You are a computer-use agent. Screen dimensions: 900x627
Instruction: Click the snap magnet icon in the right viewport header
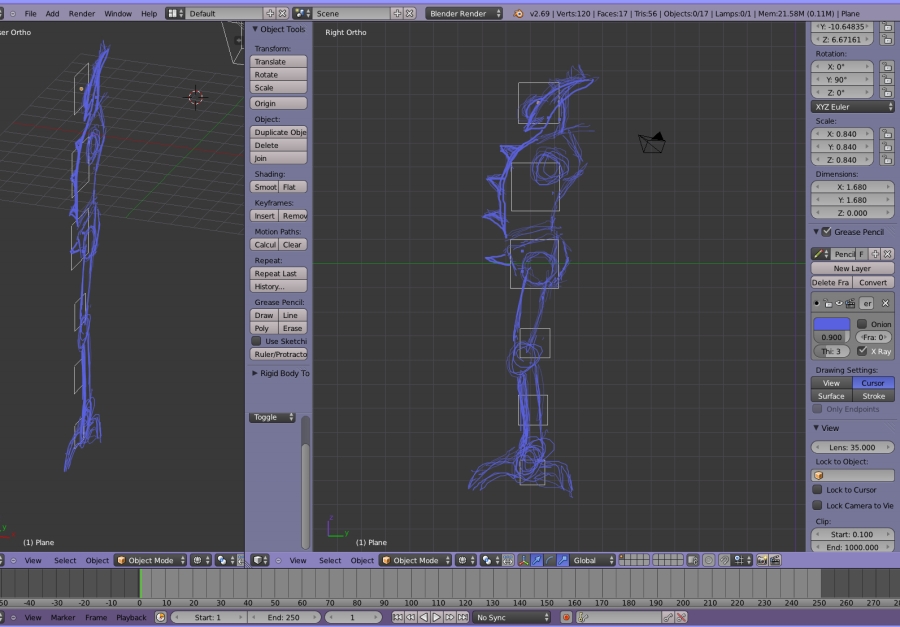(x=724, y=560)
